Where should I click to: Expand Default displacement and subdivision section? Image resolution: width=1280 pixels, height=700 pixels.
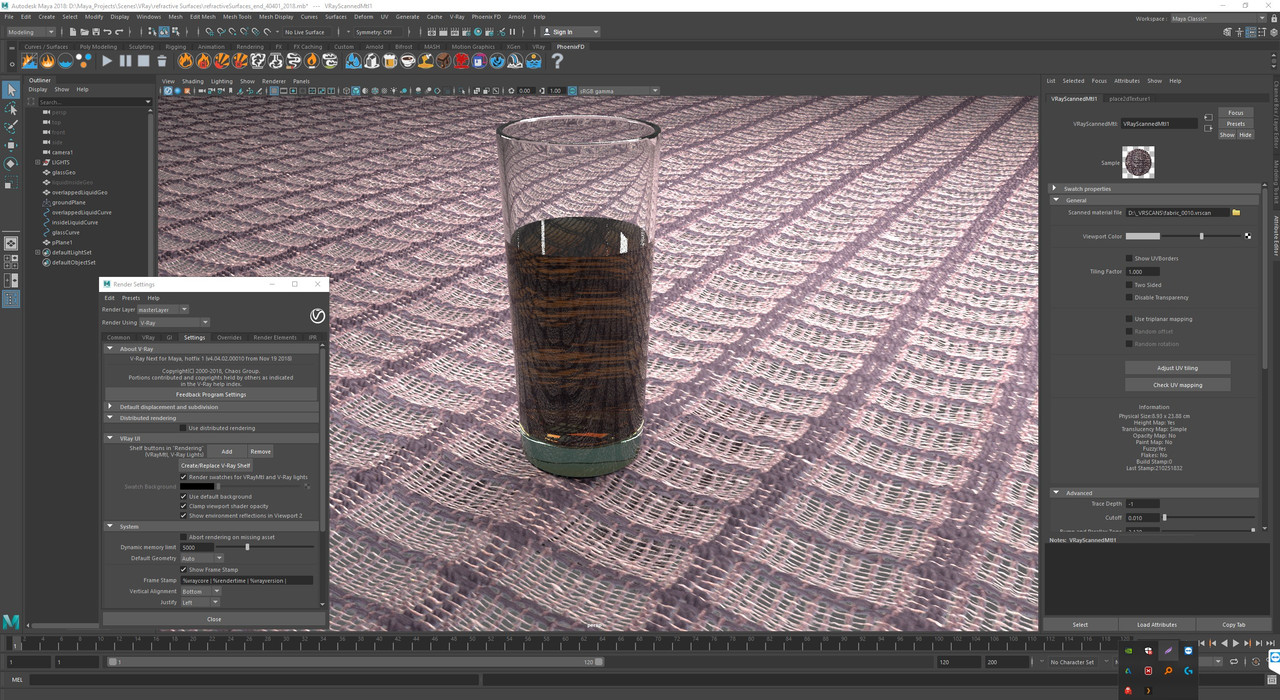[110, 407]
